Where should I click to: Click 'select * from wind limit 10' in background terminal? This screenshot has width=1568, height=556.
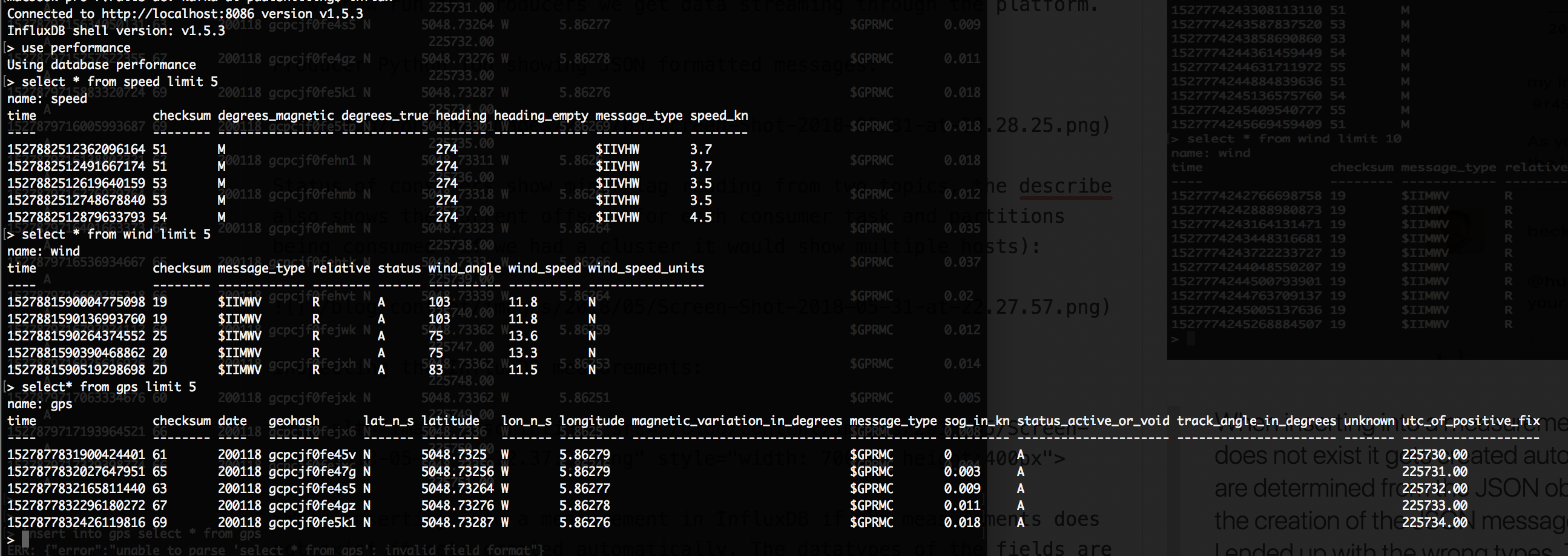(x=1294, y=139)
